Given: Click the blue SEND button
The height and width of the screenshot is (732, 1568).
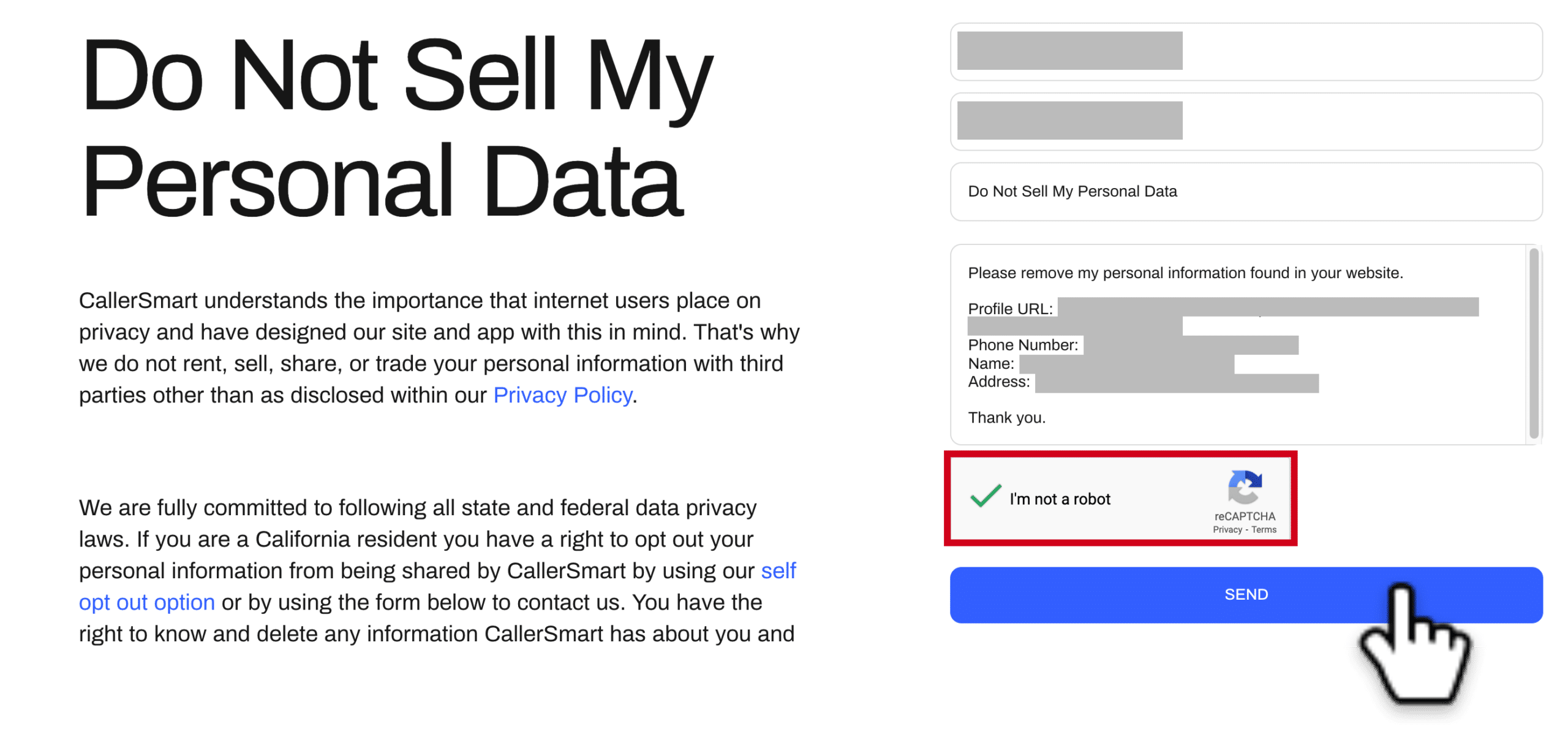Looking at the screenshot, I should (1245, 594).
